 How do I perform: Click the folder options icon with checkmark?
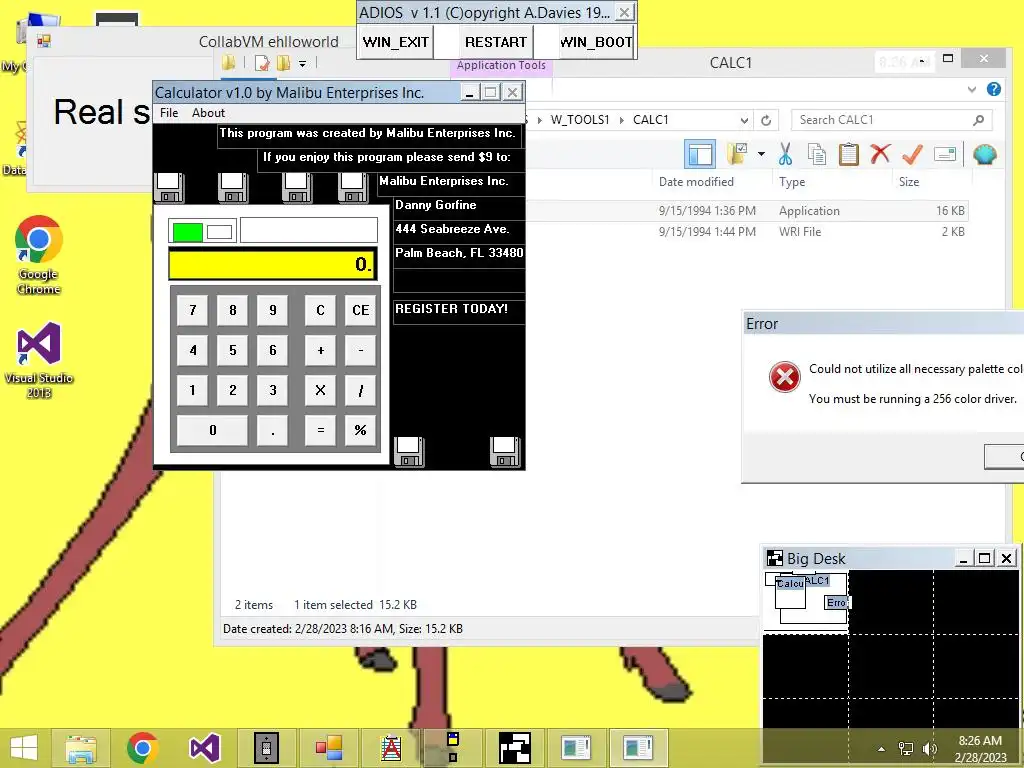point(737,155)
